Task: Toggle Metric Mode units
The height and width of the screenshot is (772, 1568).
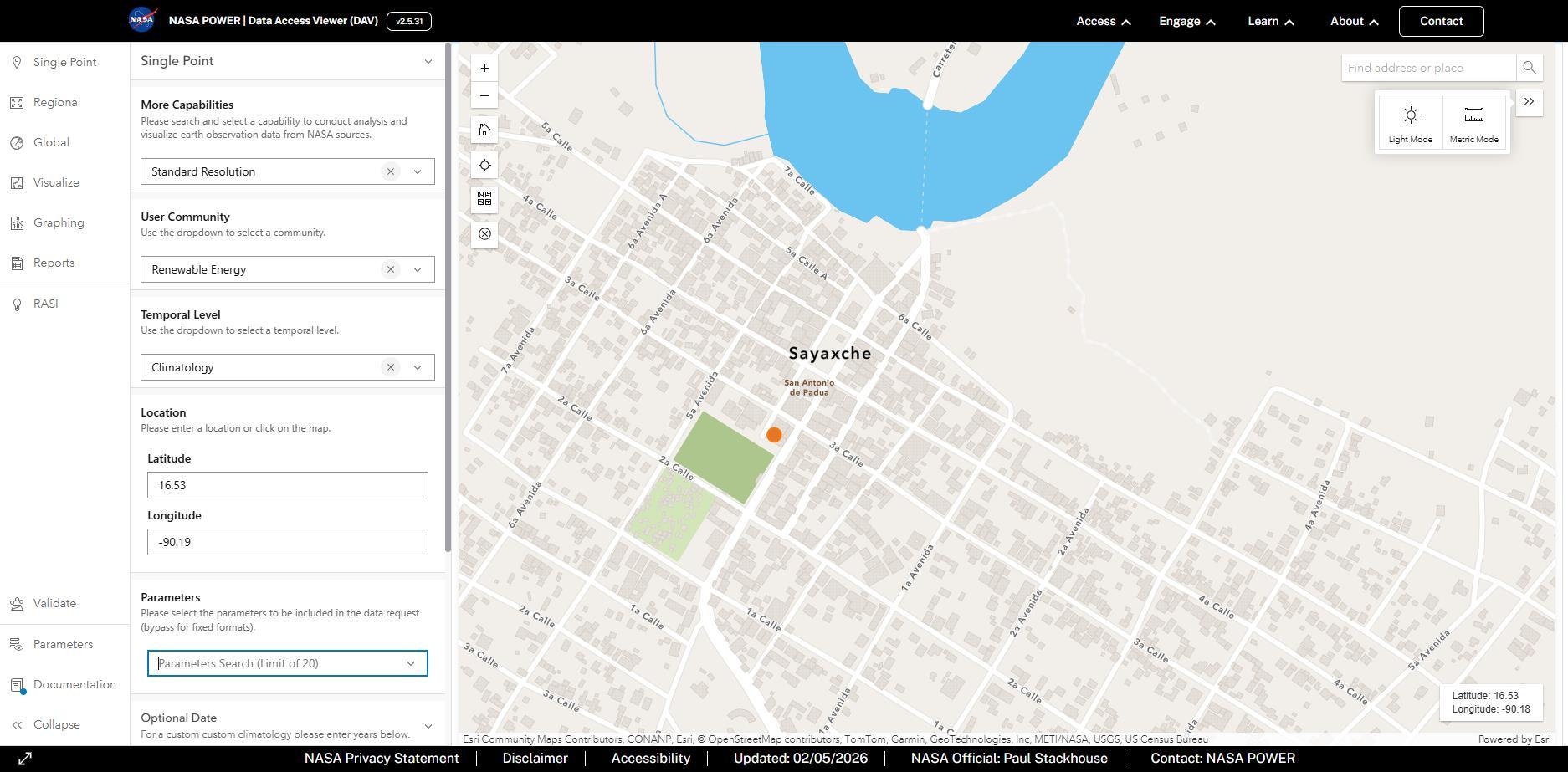Action: click(x=1474, y=122)
